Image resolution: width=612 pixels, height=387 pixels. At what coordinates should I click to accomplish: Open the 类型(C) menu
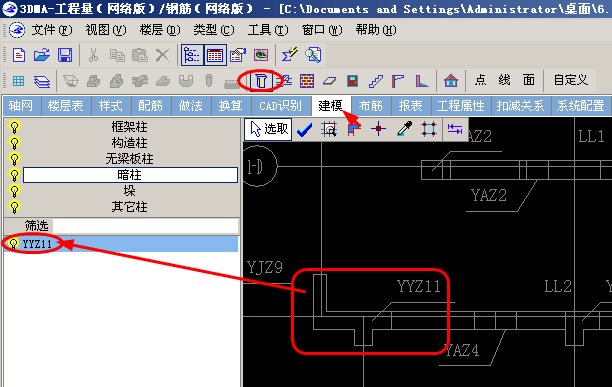(214, 30)
